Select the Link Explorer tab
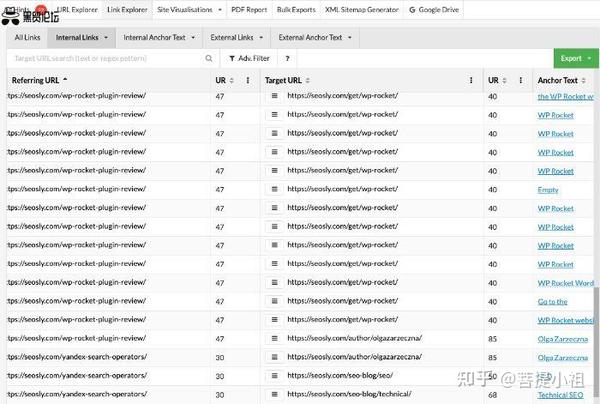This screenshot has height=404, width=600. pos(127,10)
